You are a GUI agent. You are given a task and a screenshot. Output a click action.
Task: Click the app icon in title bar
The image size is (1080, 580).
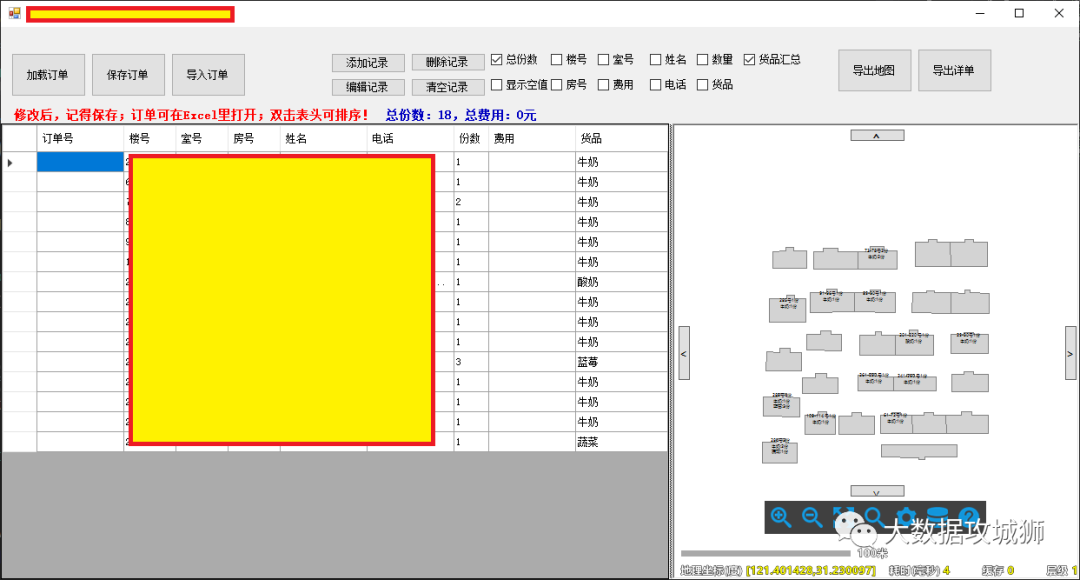14,13
